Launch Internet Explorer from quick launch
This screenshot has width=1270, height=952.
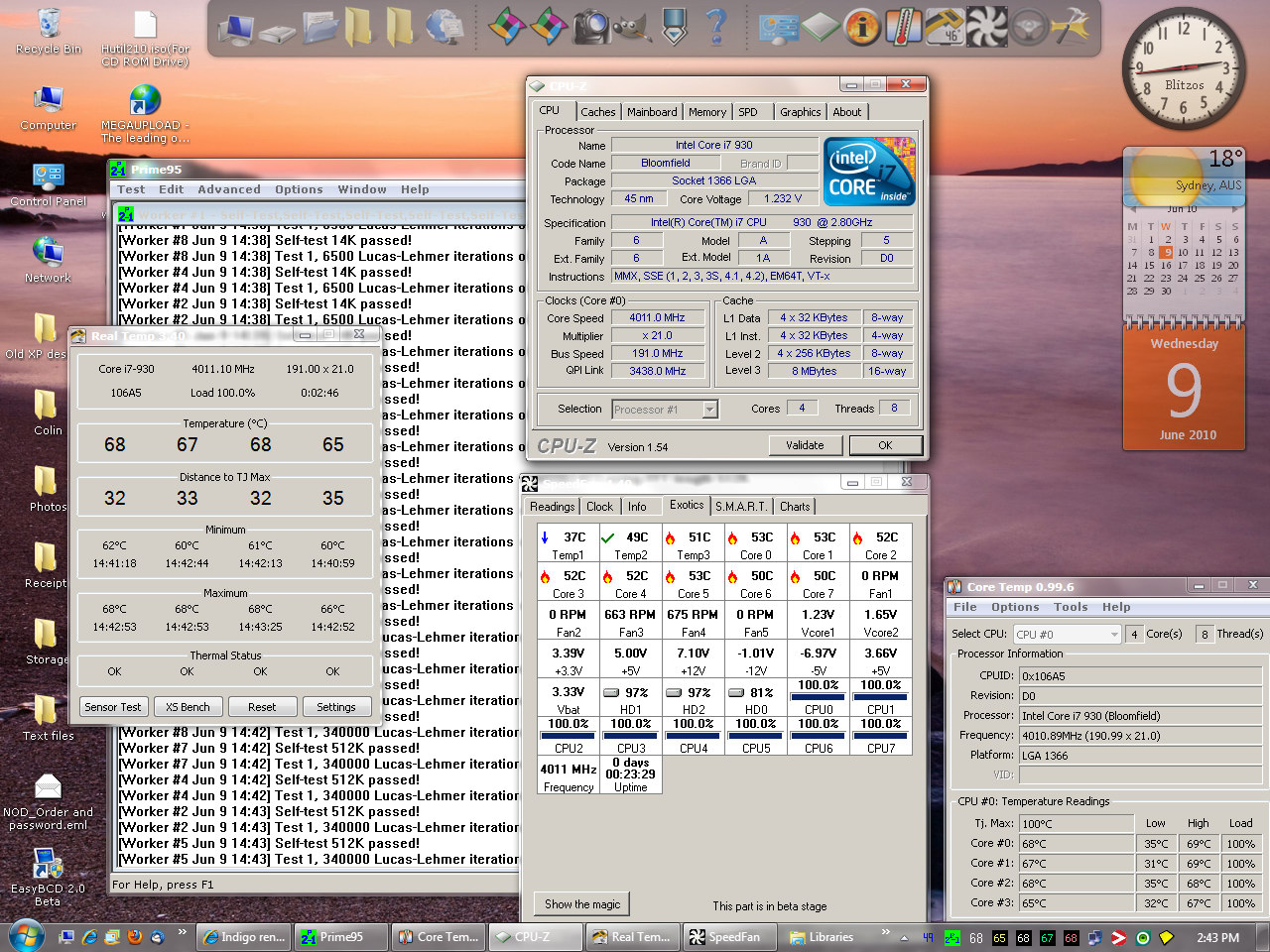pos(90,936)
